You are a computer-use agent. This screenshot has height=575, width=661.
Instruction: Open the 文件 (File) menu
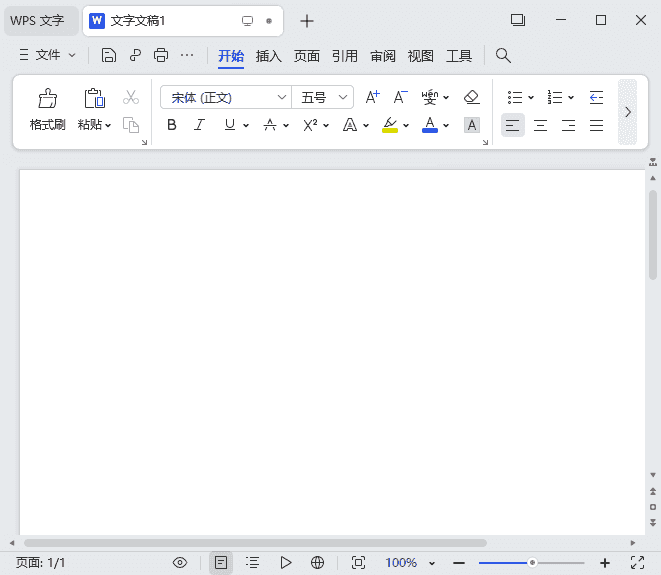[47, 56]
